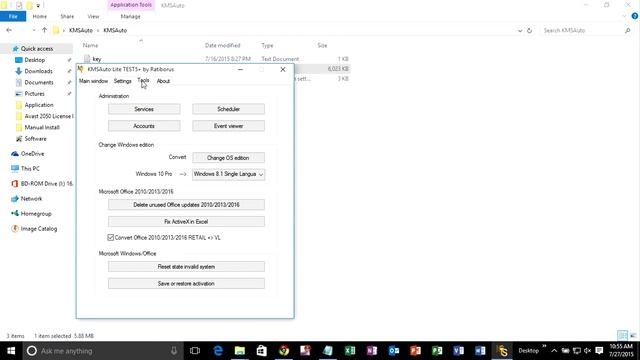Expand the Explorer ribbon chevron
Image resolution: width=640 pixels, height=360 pixels.
[x=624, y=16]
